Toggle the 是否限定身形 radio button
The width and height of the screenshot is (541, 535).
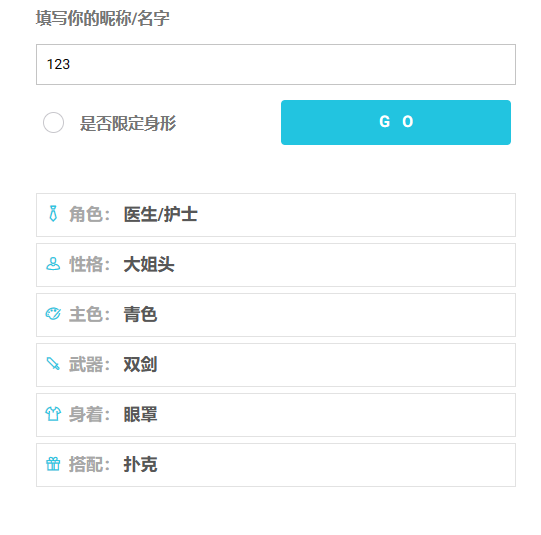pyautogui.click(x=53, y=122)
